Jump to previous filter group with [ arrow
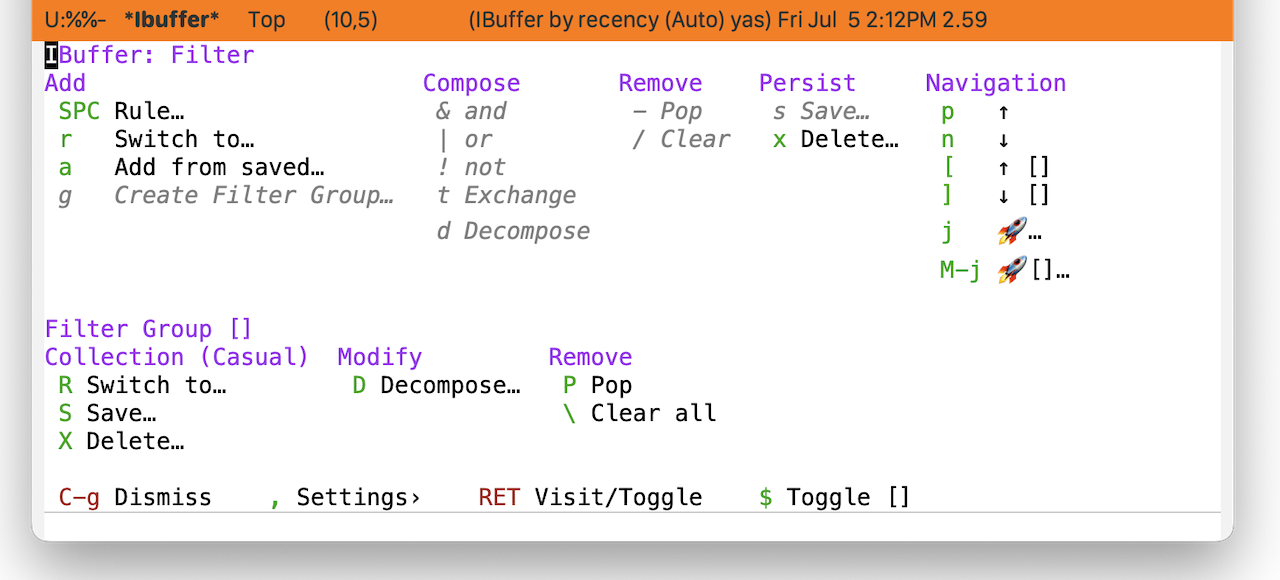1280x580 pixels. pyautogui.click(x=1003, y=168)
